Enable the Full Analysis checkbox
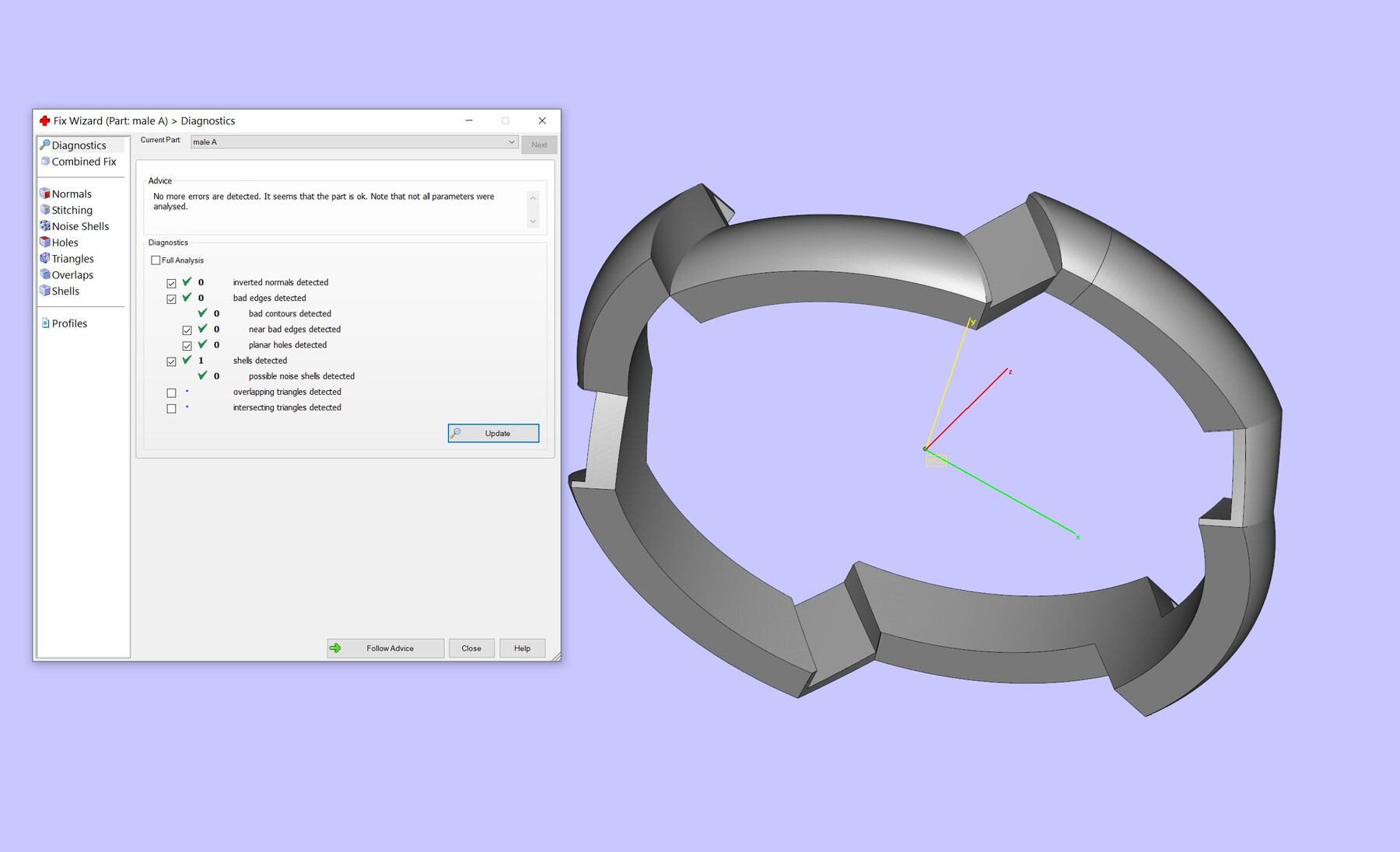Viewport: 1400px width, 852px height. 156,260
